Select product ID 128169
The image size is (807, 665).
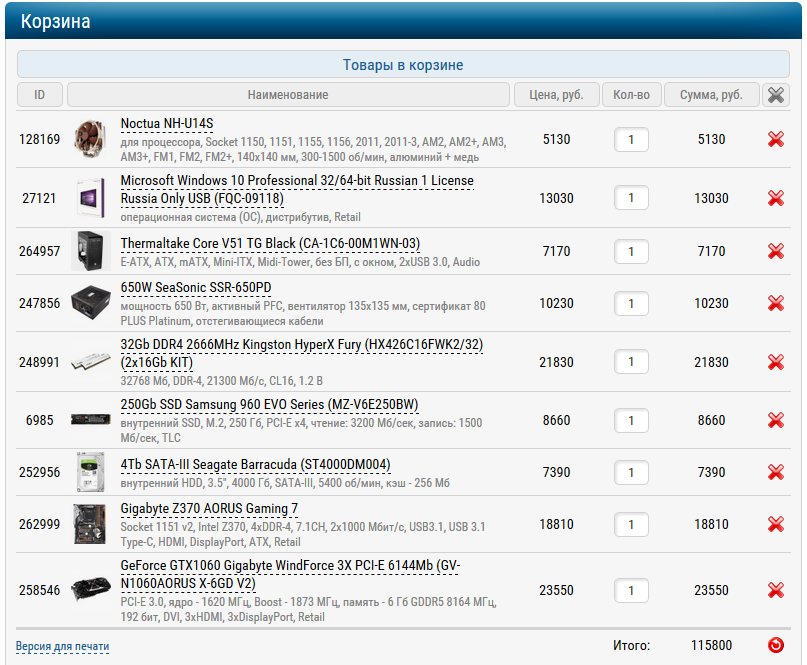(x=40, y=139)
